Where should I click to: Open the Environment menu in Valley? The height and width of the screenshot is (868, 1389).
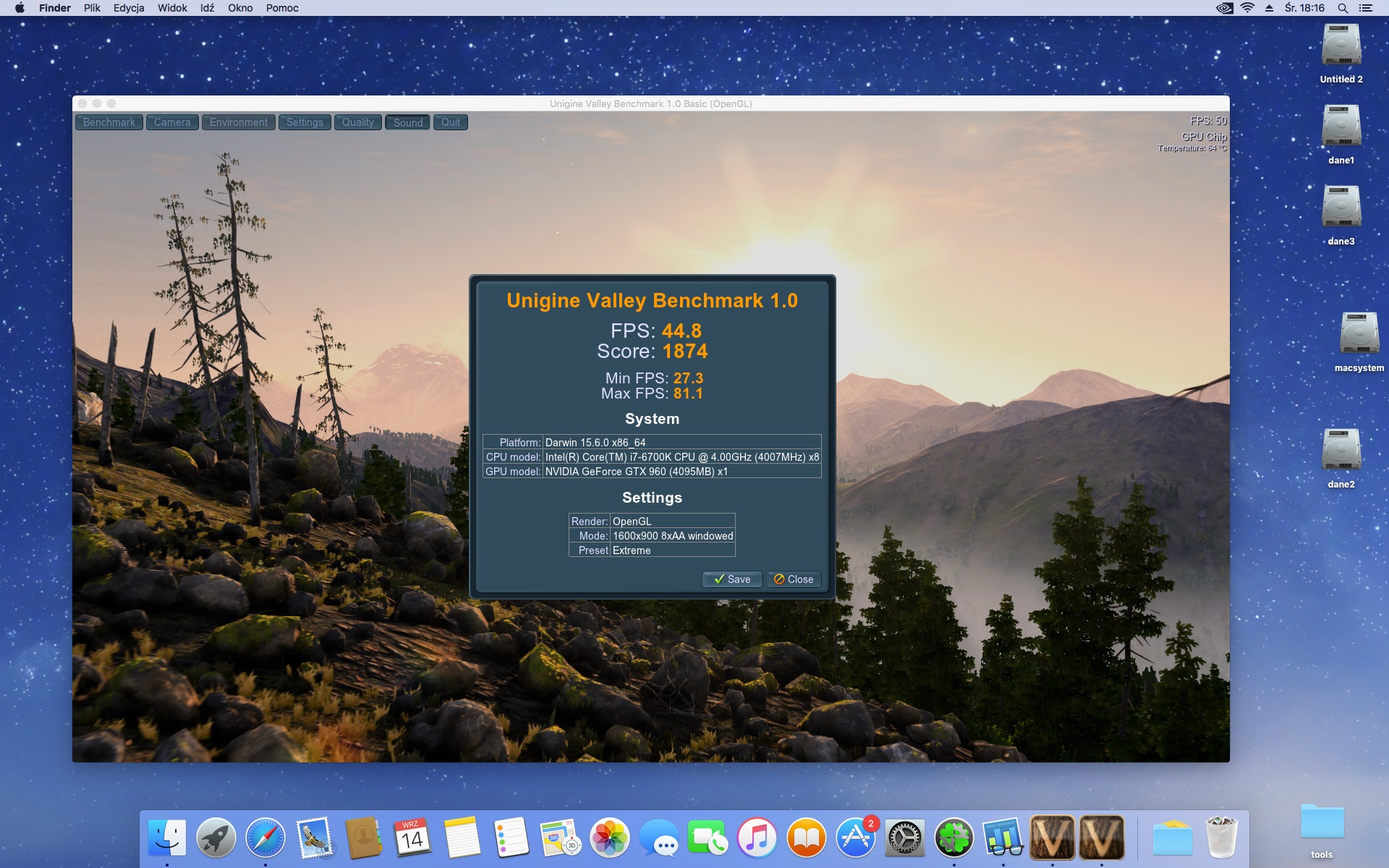(238, 122)
